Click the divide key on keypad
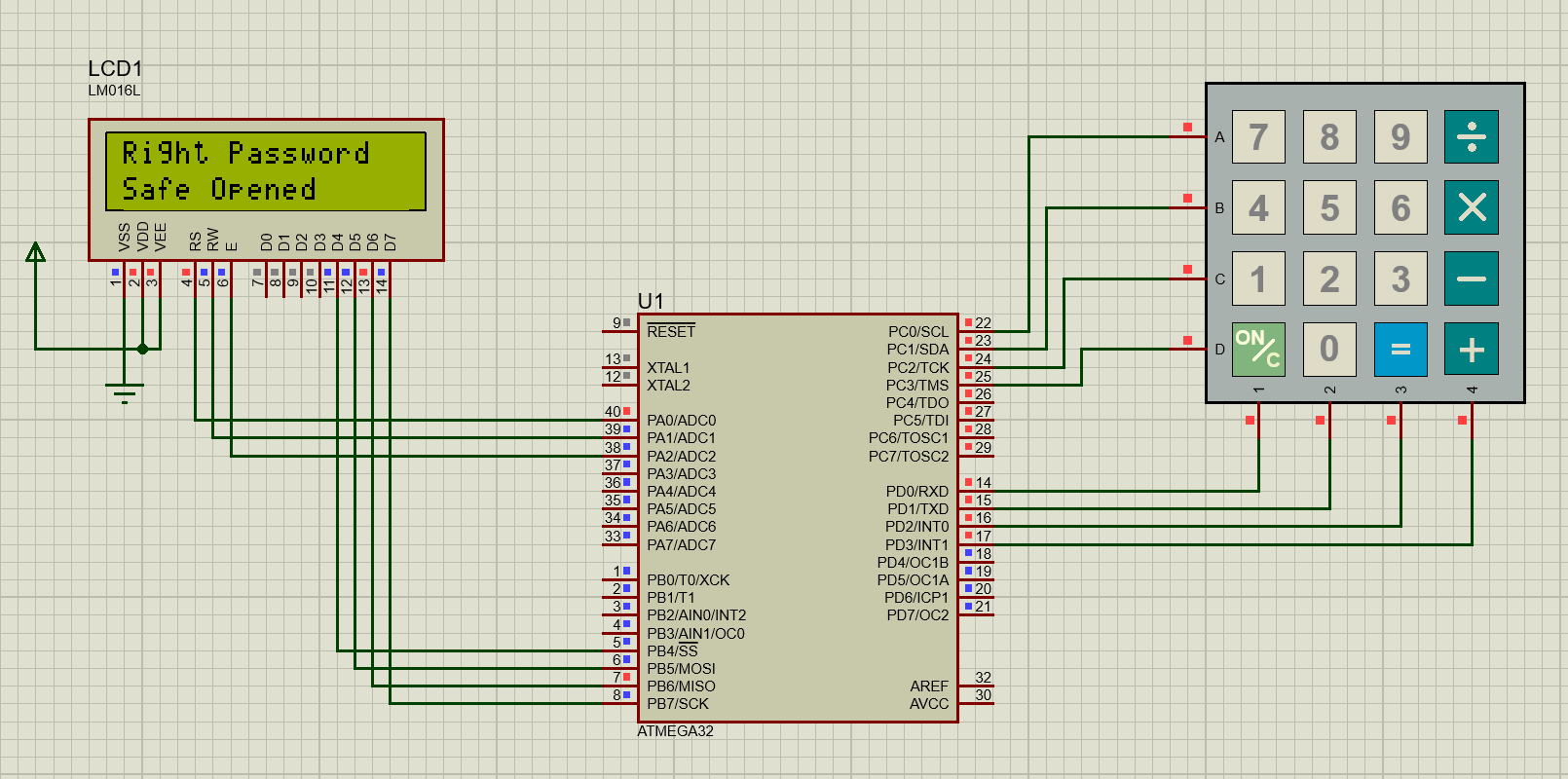1568x779 pixels. tap(1471, 136)
